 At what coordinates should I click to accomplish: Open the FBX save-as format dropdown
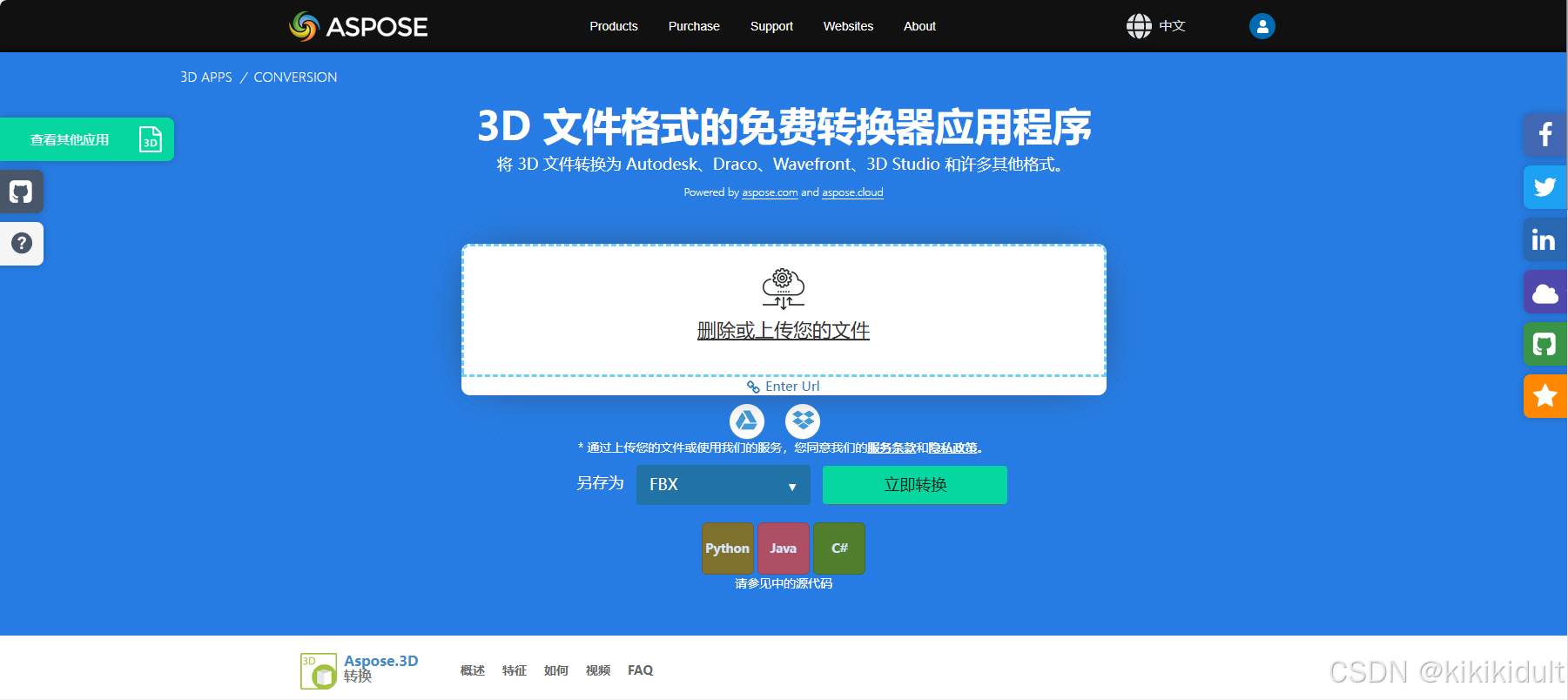coord(723,485)
